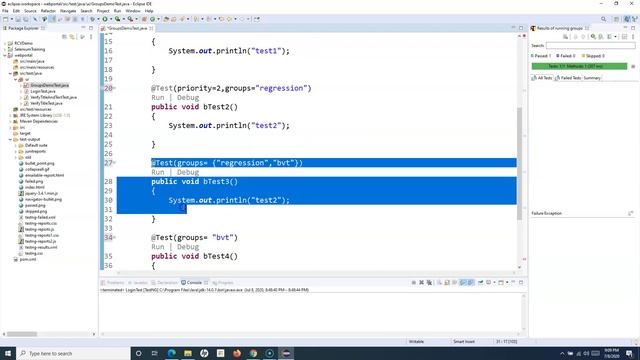Screen dimensions: 640x360
Task: Click the Search field in TestNG view
Action: [x=590, y=46]
